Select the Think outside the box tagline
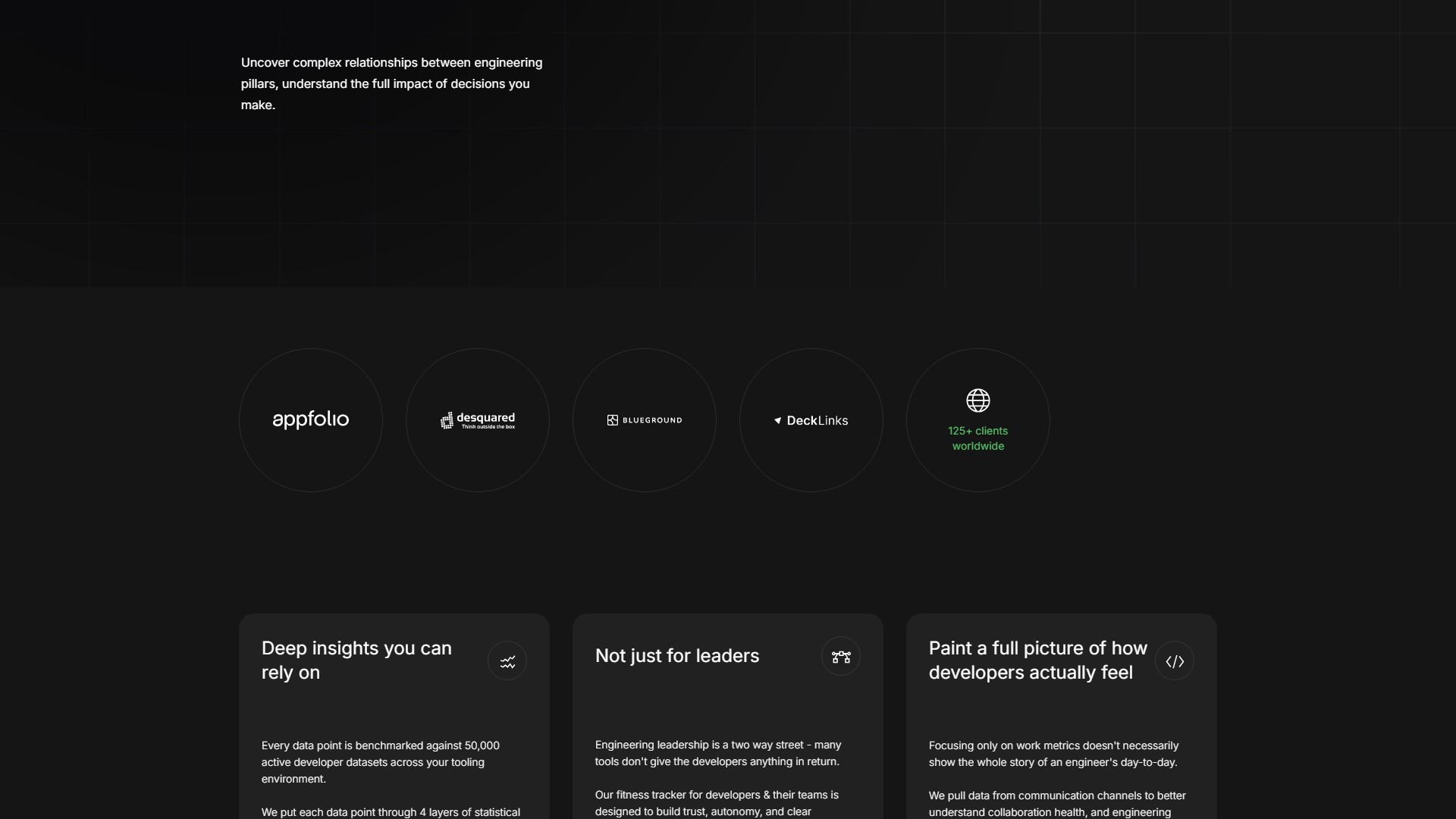 point(489,427)
